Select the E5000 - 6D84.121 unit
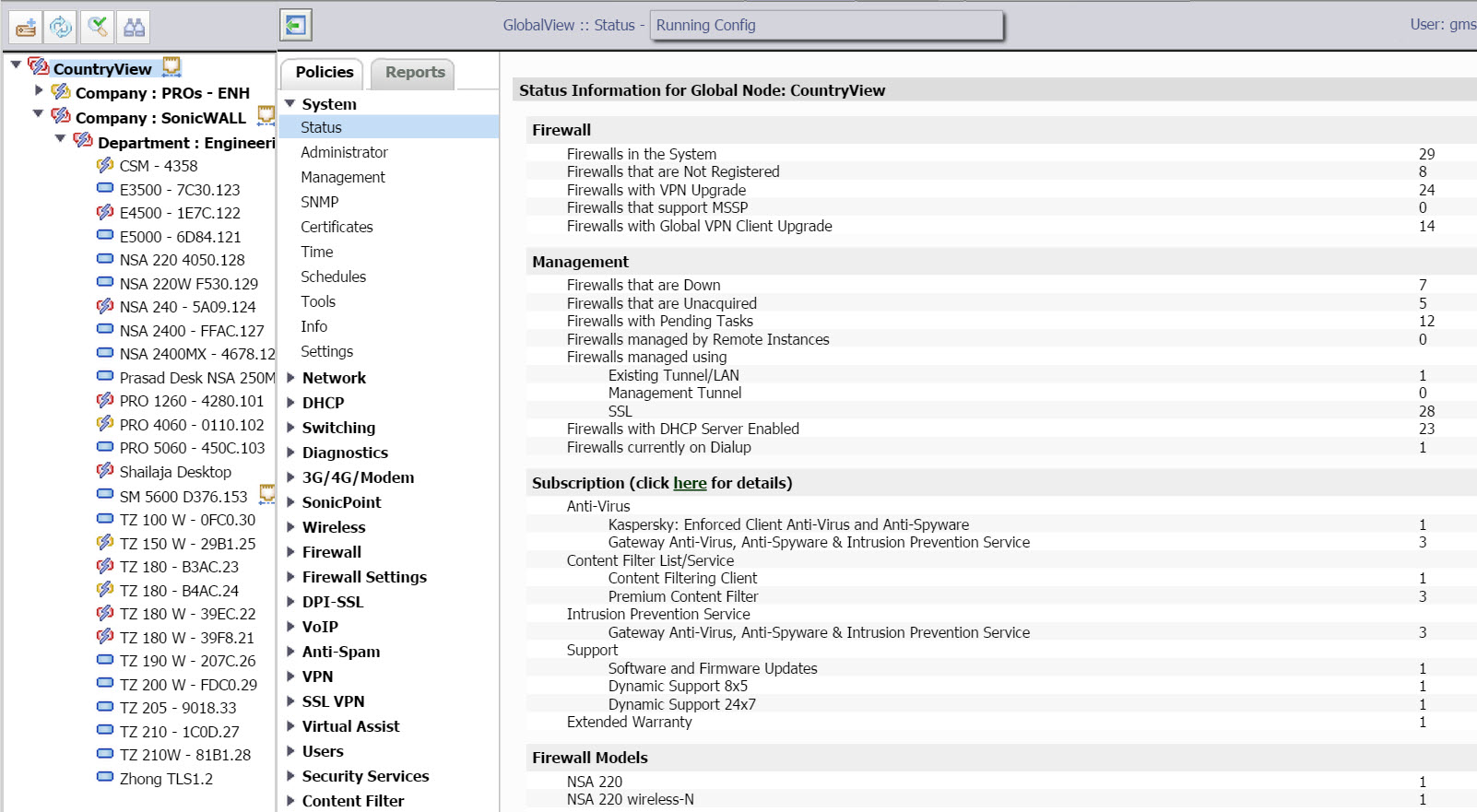The width and height of the screenshot is (1477, 812). point(180,237)
